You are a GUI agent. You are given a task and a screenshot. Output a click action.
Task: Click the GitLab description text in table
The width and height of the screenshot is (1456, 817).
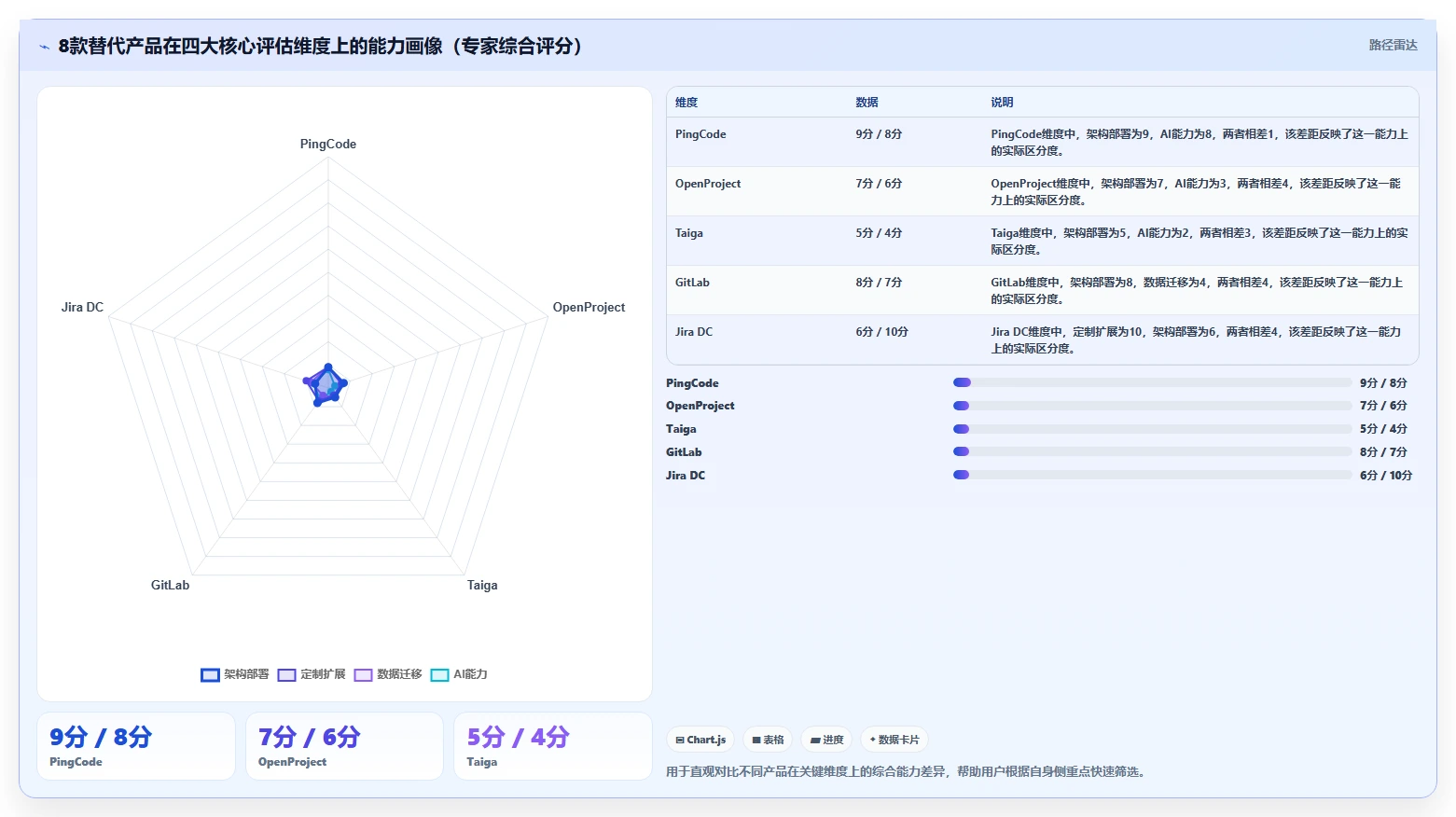(1197, 290)
